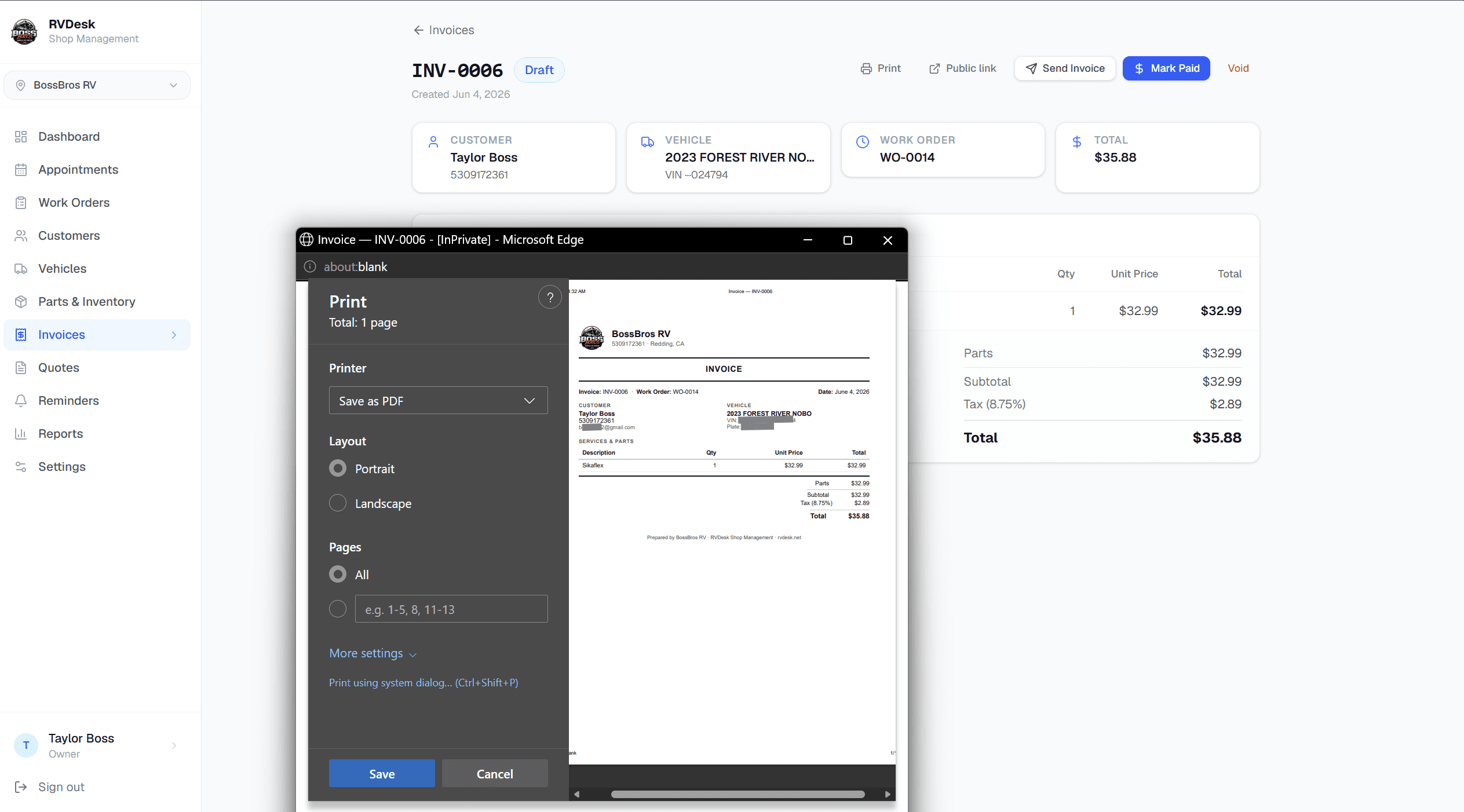This screenshot has width=1464, height=812.
Task: Click the Parts & Inventory box icon
Action: point(21,302)
